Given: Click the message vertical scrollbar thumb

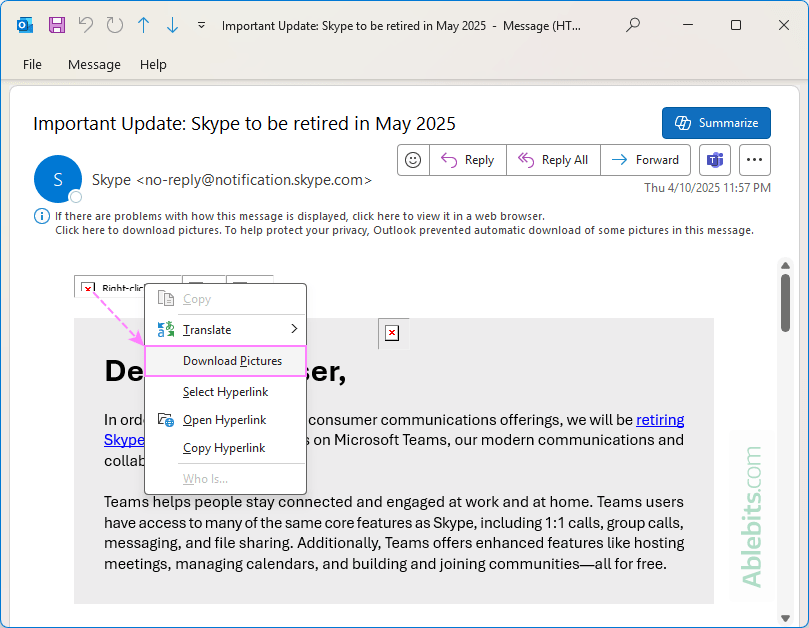Looking at the screenshot, I should tap(785, 303).
